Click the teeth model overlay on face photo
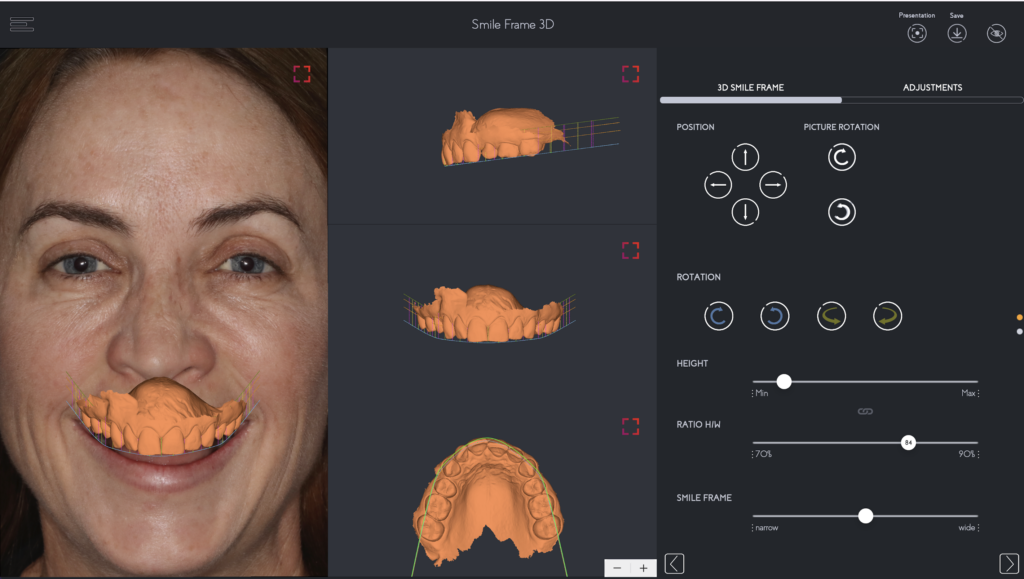This screenshot has width=1024, height=579. (160, 418)
